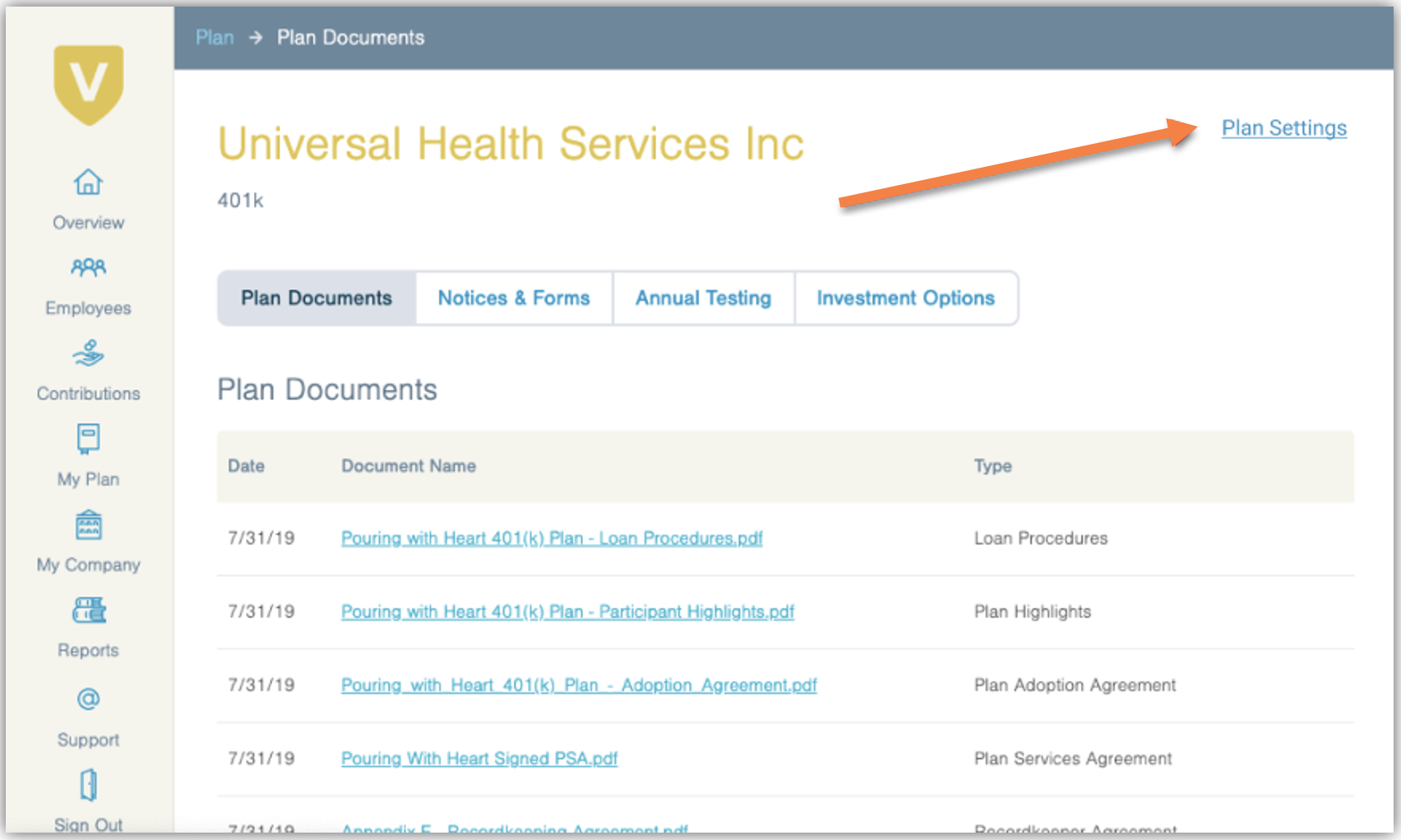Select the Plan Documents tab
Image resolution: width=1401 pixels, height=840 pixels.
317,298
